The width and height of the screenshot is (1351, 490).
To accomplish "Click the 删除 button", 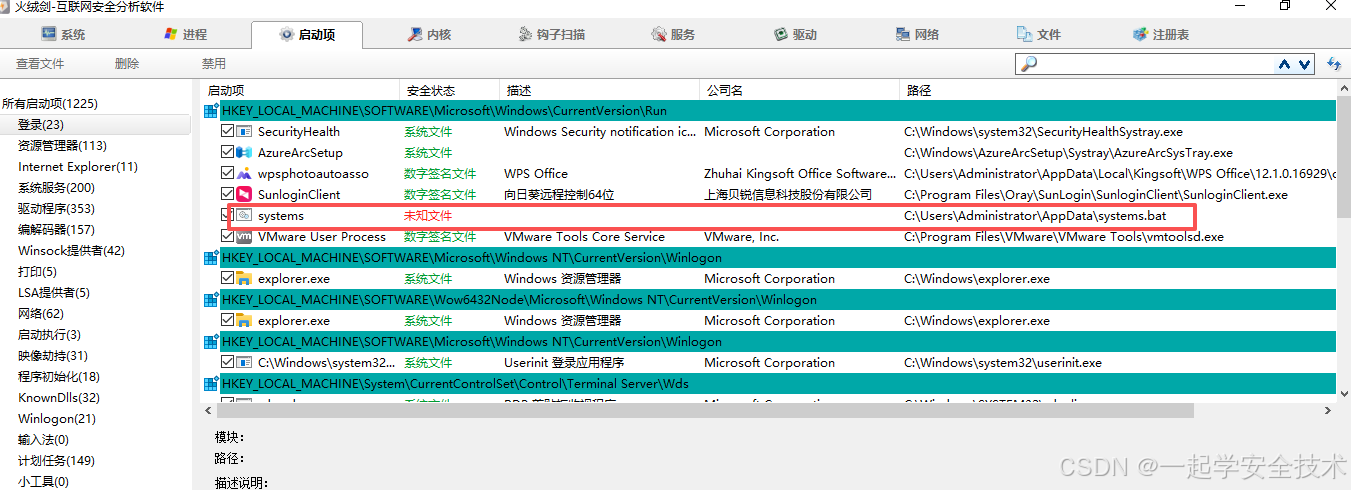I will 127,64.
